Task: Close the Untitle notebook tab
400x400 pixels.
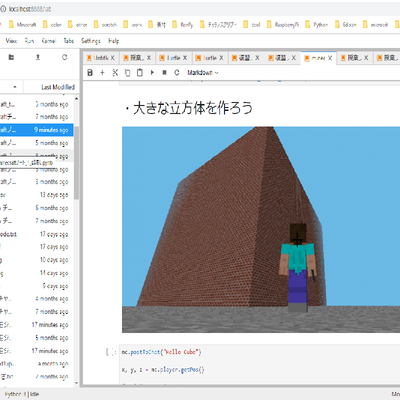Action: (x=113, y=58)
